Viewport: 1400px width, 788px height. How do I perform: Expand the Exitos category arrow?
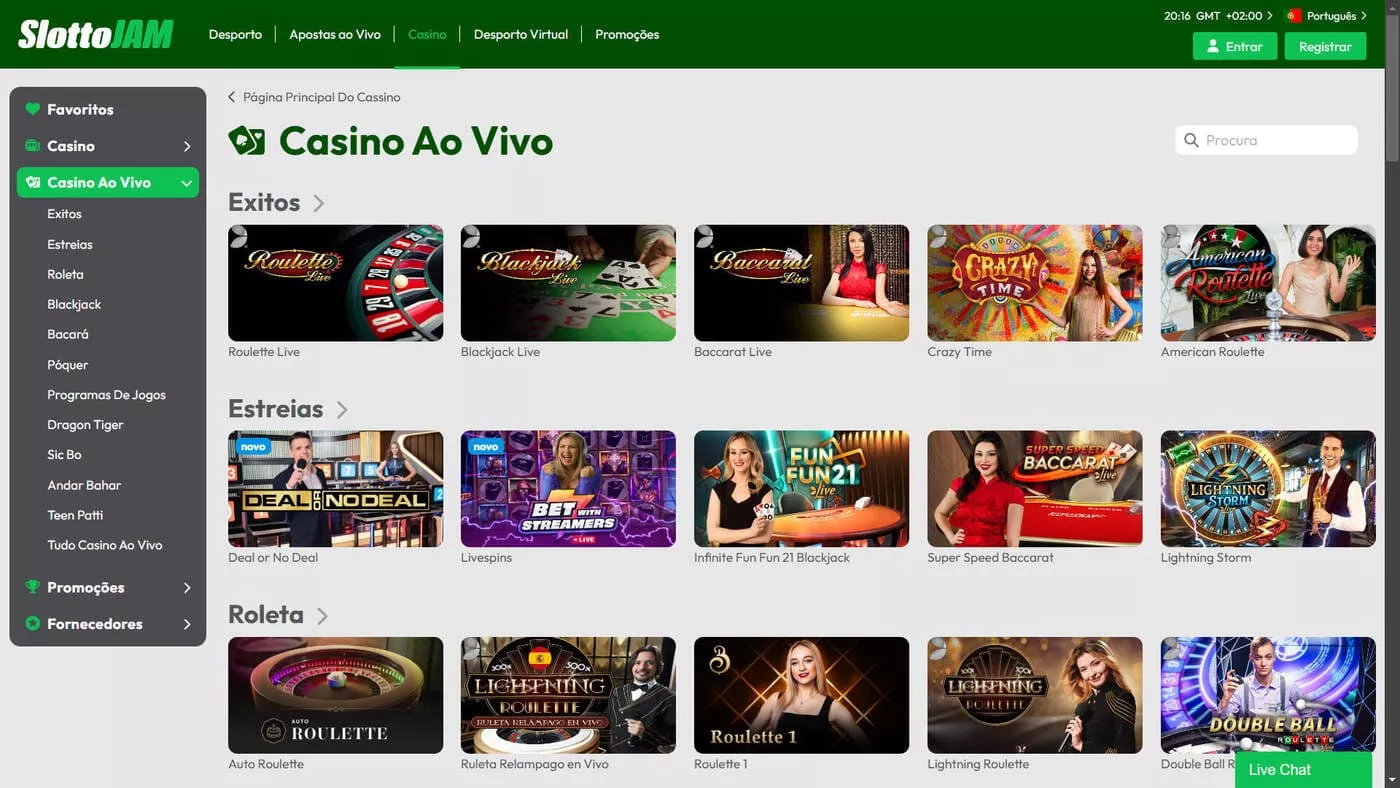[x=318, y=203]
